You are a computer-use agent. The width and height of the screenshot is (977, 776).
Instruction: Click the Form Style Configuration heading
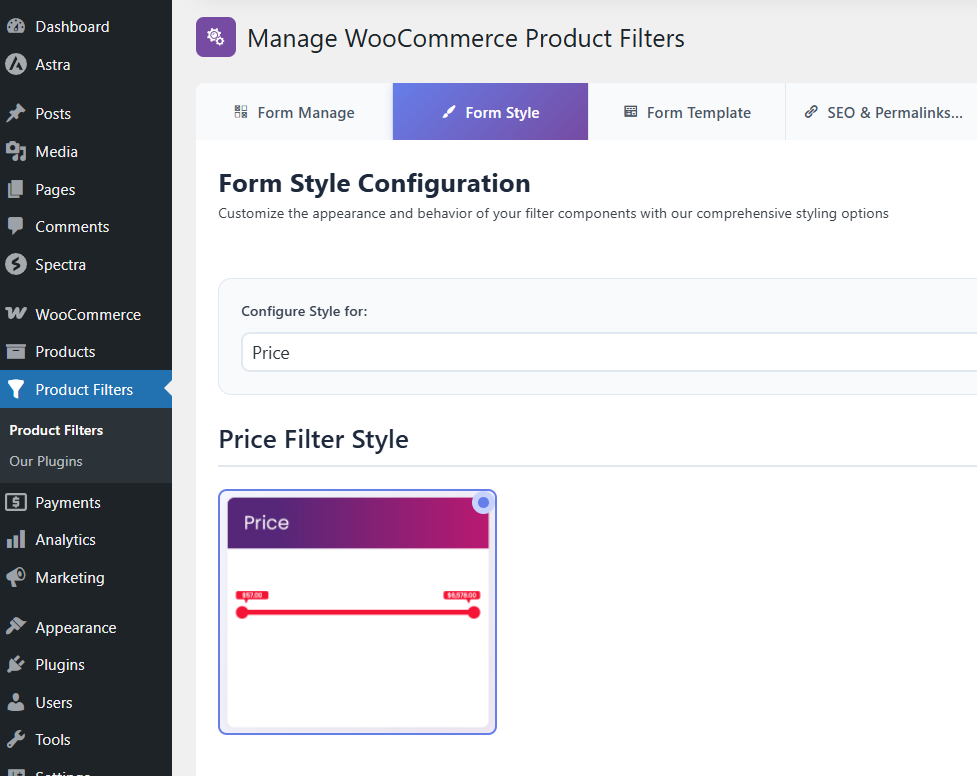pos(374,183)
